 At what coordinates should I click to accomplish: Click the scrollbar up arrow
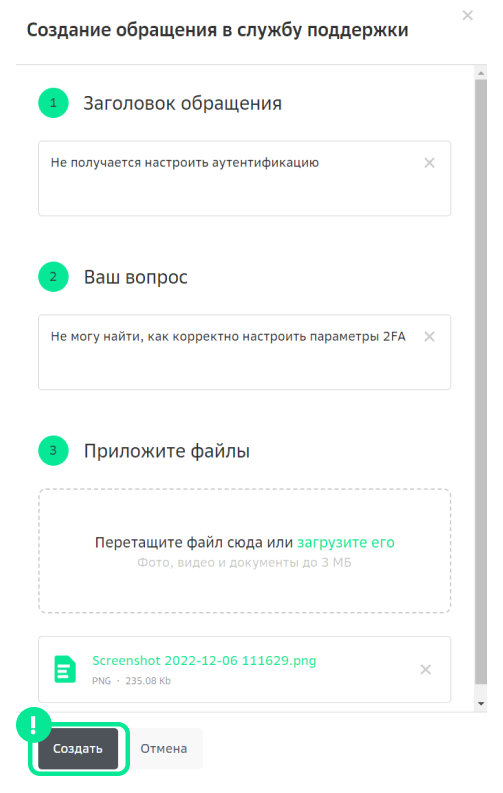point(481,73)
